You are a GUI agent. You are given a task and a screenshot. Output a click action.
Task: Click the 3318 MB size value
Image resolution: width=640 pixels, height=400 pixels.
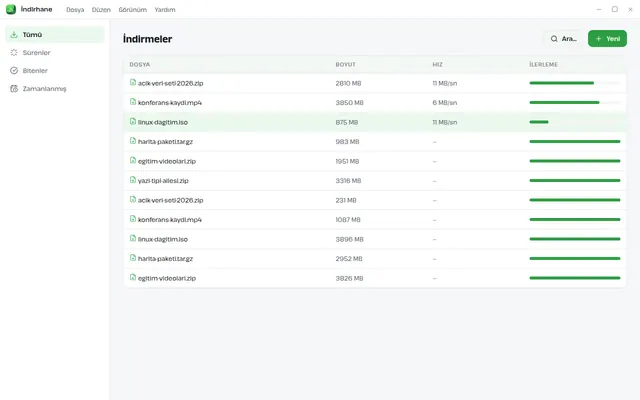click(x=349, y=181)
